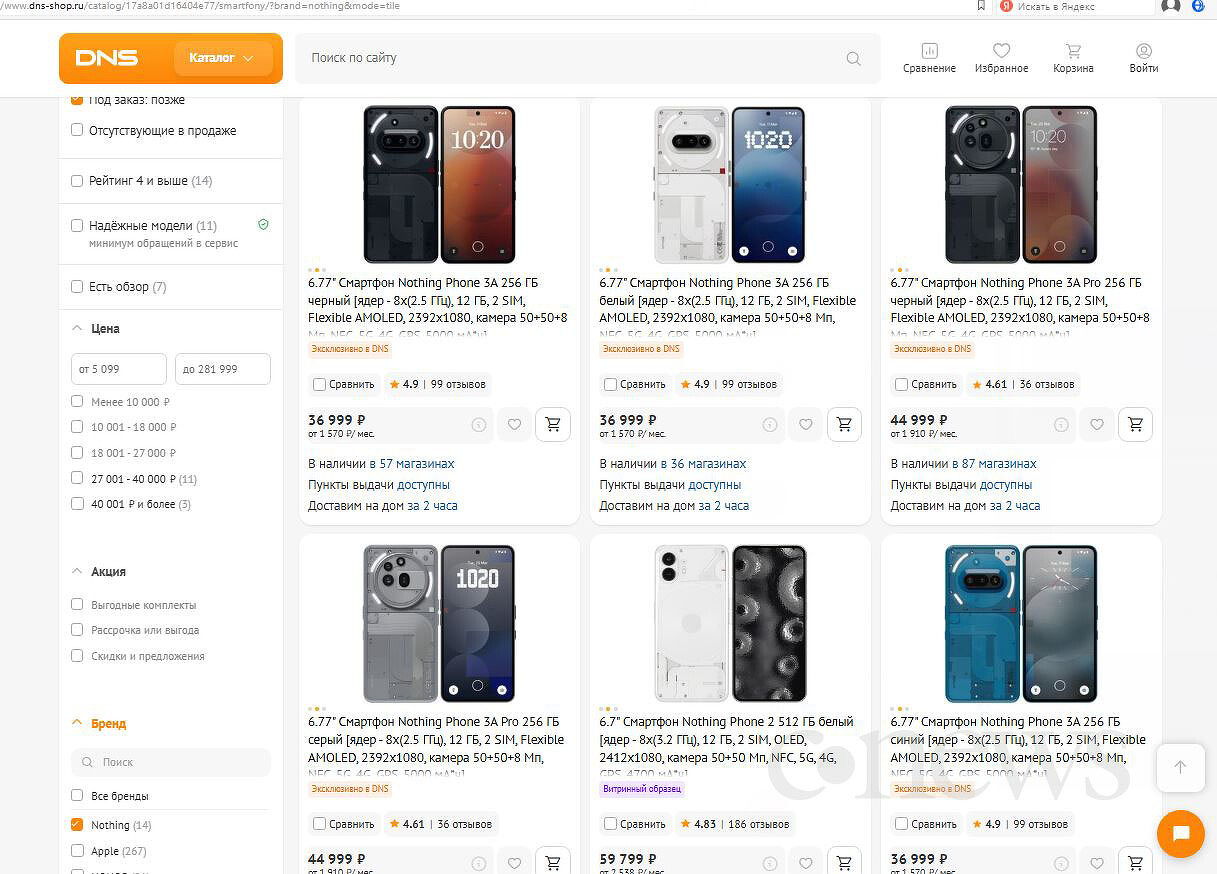This screenshot has height=874, width=1217.
Task: Collapse the Цена filter section
Action: point(77,328)
